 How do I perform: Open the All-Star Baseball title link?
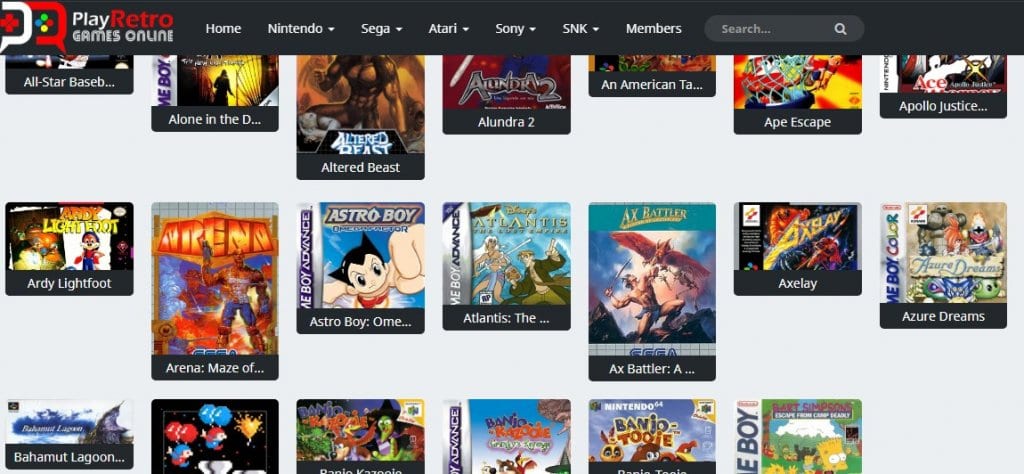(x=69, y=82)
